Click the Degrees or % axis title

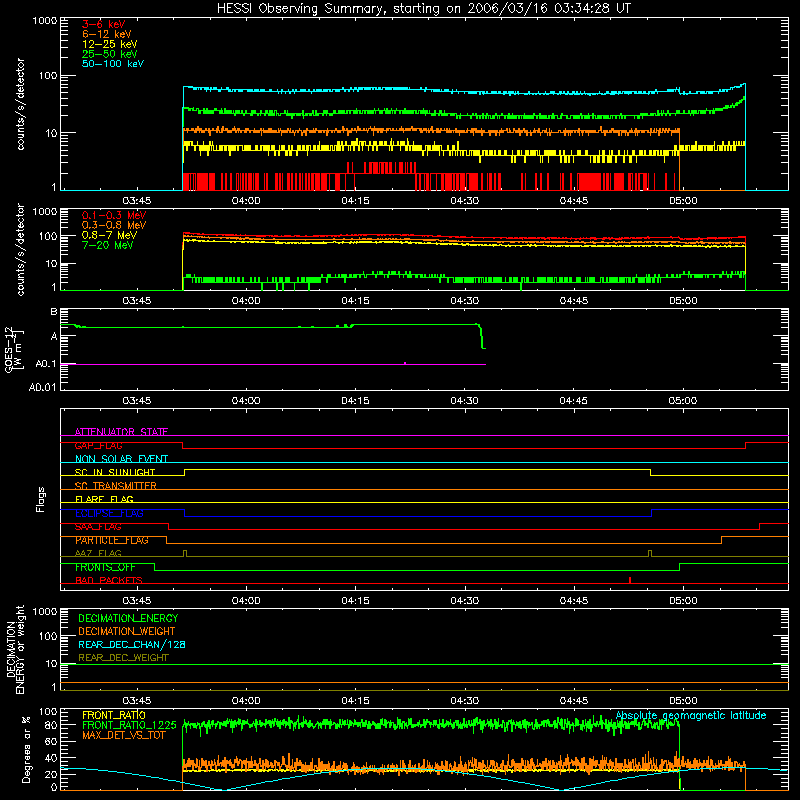(26, 749)
